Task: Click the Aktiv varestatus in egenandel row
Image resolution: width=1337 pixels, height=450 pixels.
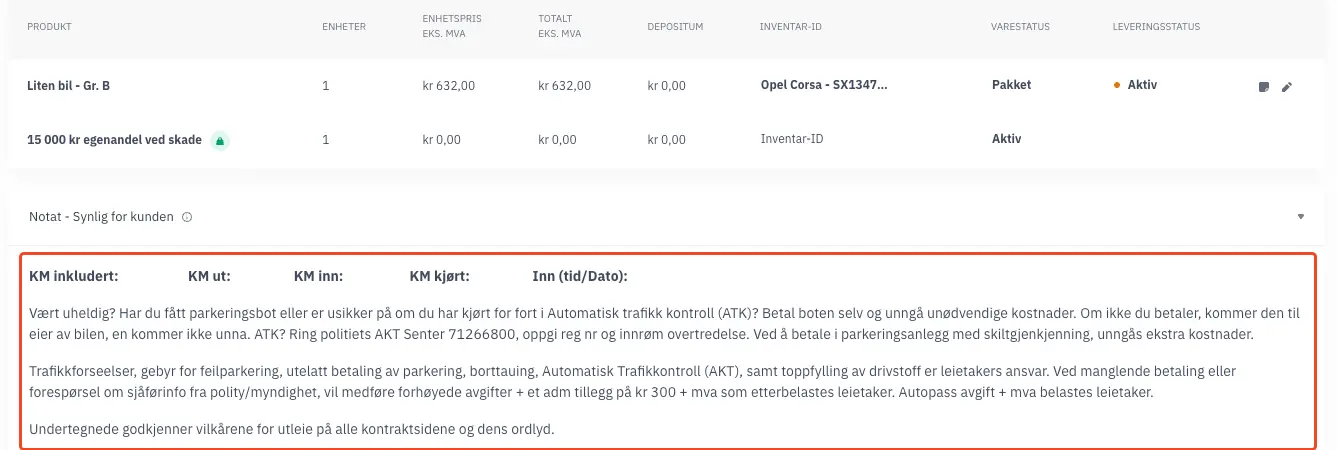Action: [x=1005, y=140]
